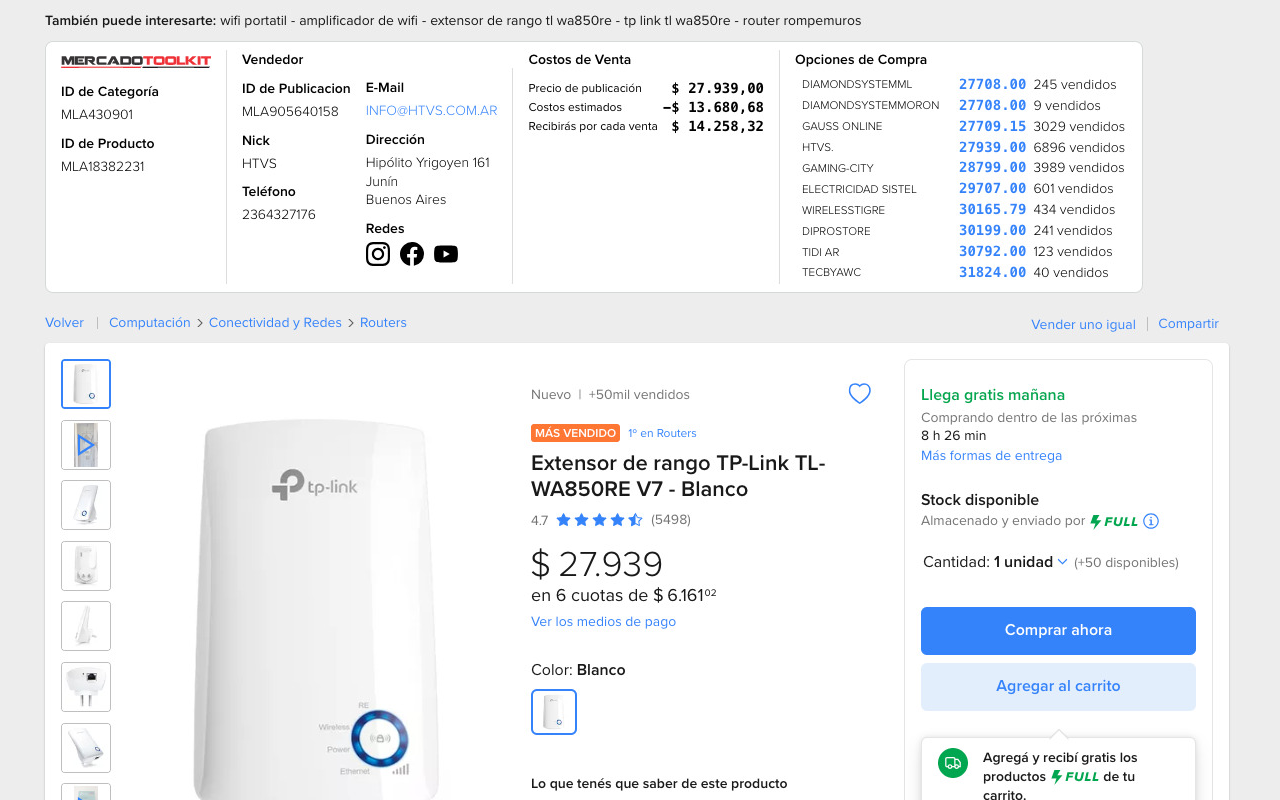Click category ID MLA430901
Image resolution: width=1280 pixels, height=800 pixels.
tap(97, 115)
